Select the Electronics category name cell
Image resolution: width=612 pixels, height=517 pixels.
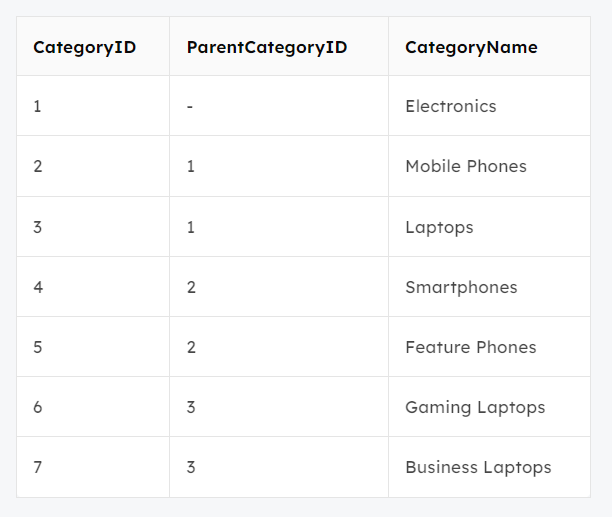451,106
